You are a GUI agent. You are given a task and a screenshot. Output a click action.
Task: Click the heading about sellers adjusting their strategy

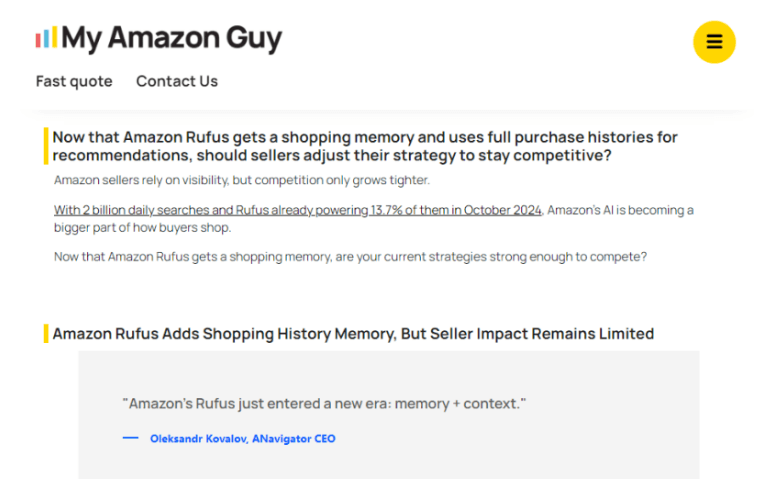(365, 146)
